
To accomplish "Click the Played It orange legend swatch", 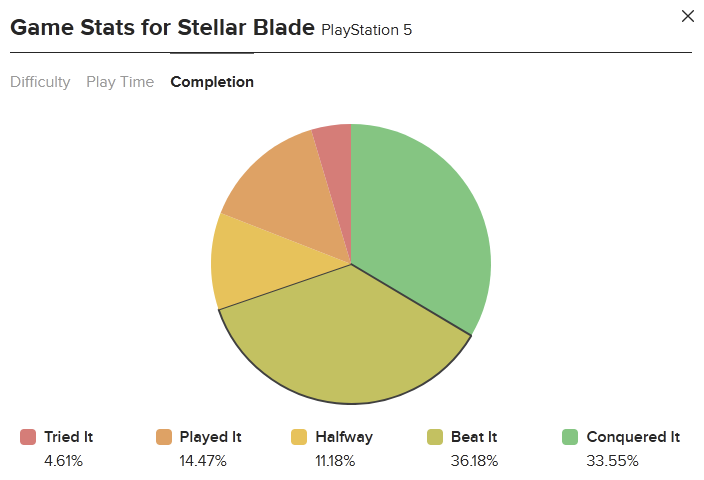I will coord(164,437).
